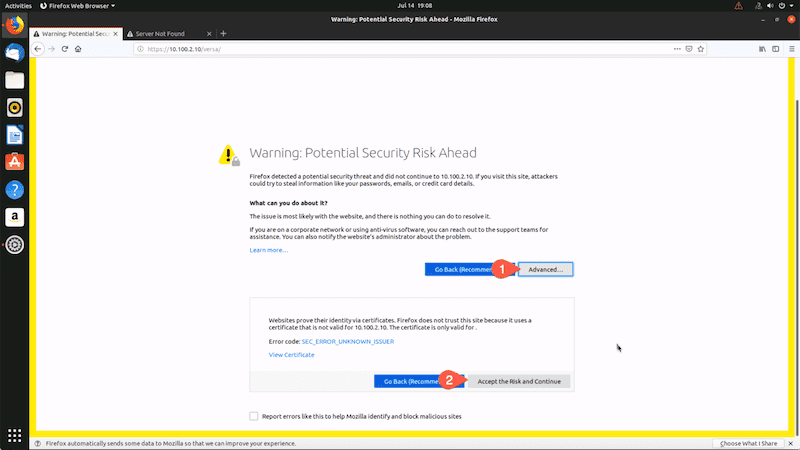Screen dimensions: 800x450
Task: Show site information icon in address bar
Action: coord(140,49)
